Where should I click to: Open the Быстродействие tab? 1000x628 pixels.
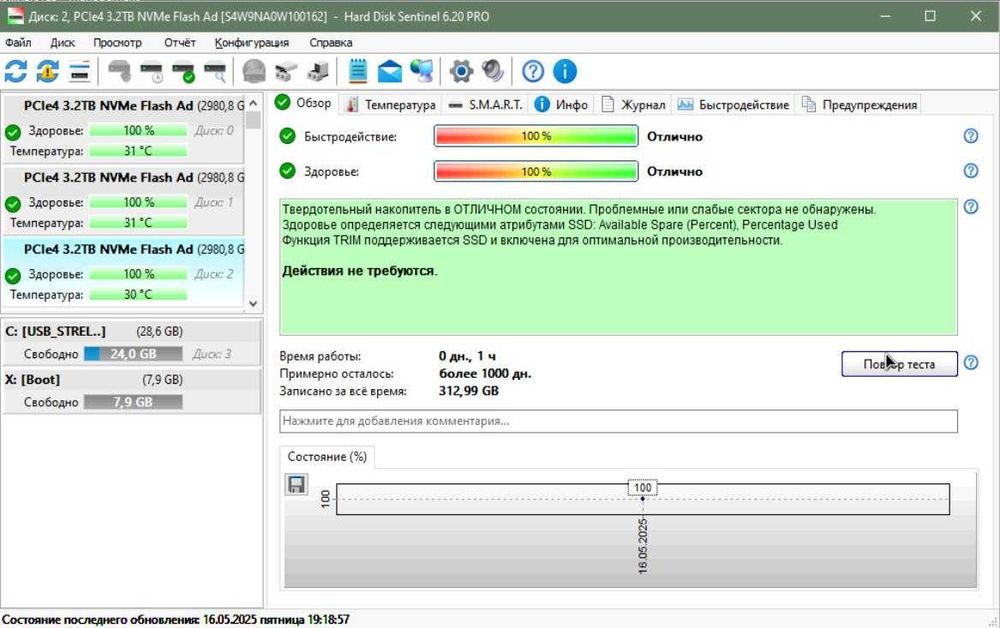pyautogui.click(x=733, y=105)
